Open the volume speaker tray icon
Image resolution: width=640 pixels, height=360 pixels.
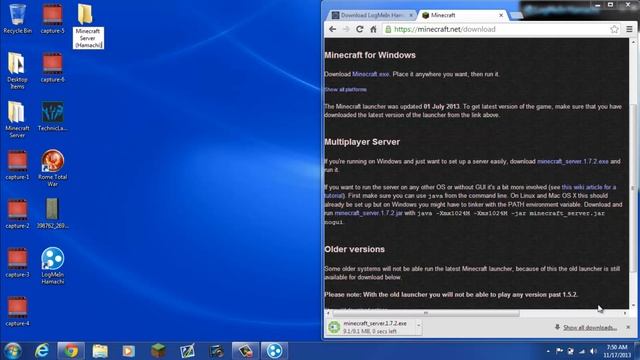point(593,351)
